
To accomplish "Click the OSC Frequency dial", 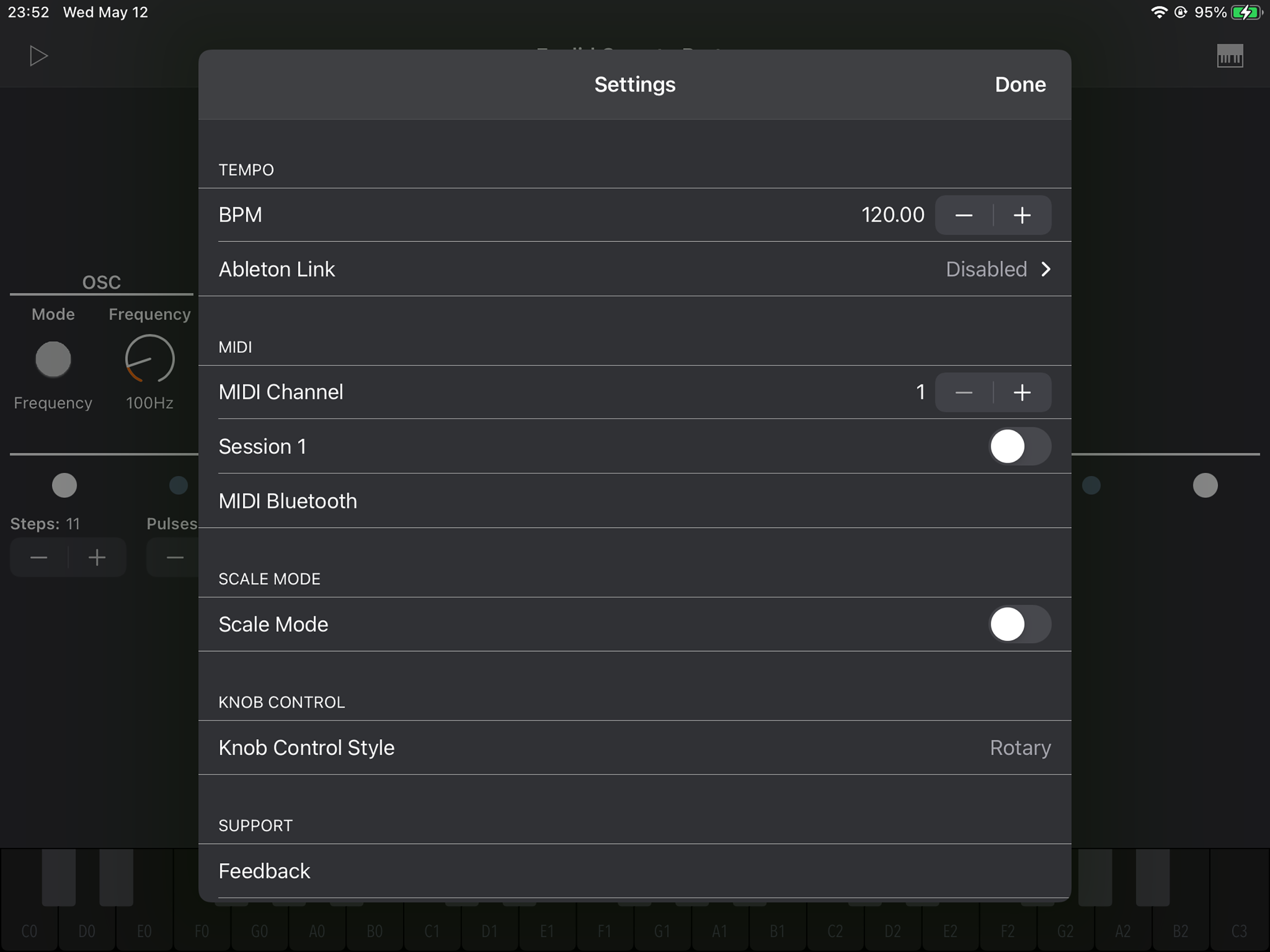I will click(150, 359).
